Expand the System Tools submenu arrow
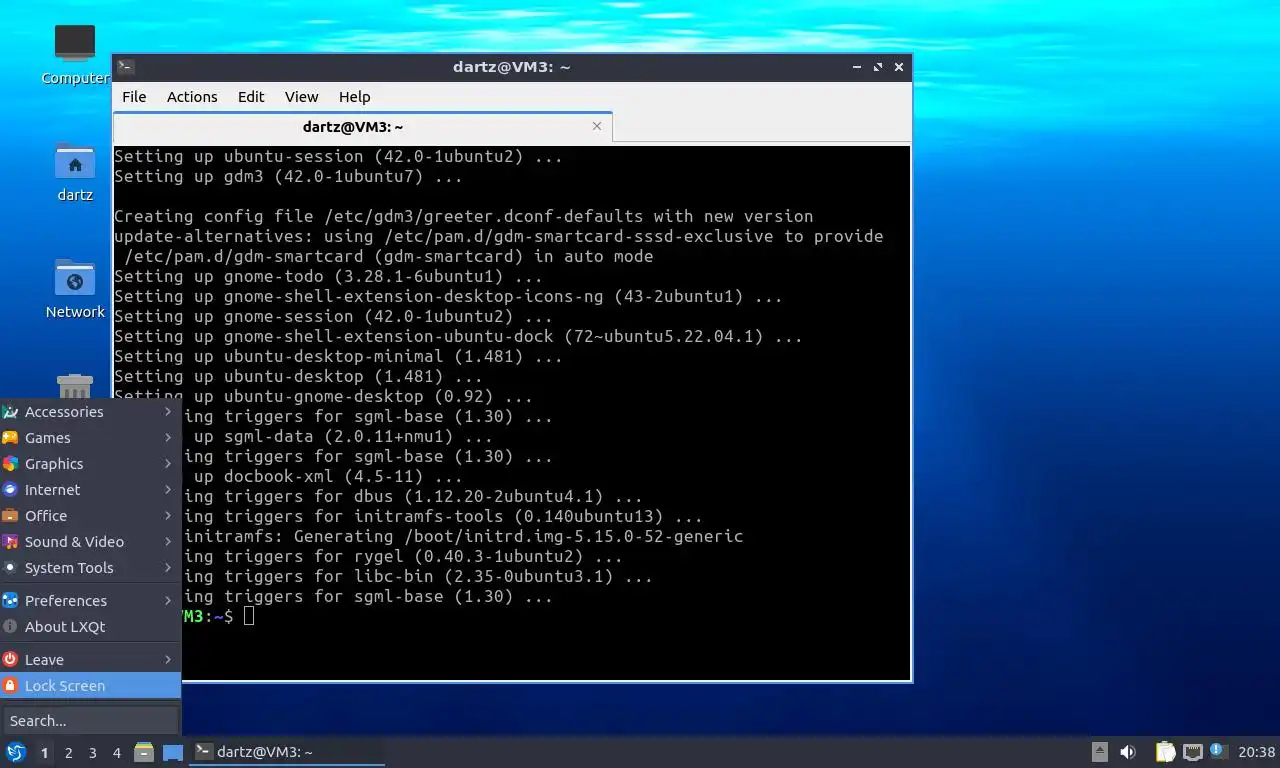The height and width of the screenshot is (768, 1280). 168,568
